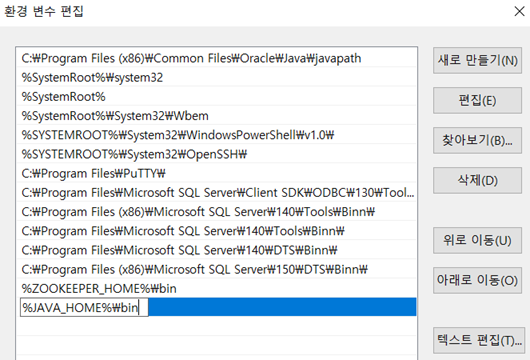
Task: Click the %JAVA_HOME%\bin edit field
Action: [x=84, y=307]
